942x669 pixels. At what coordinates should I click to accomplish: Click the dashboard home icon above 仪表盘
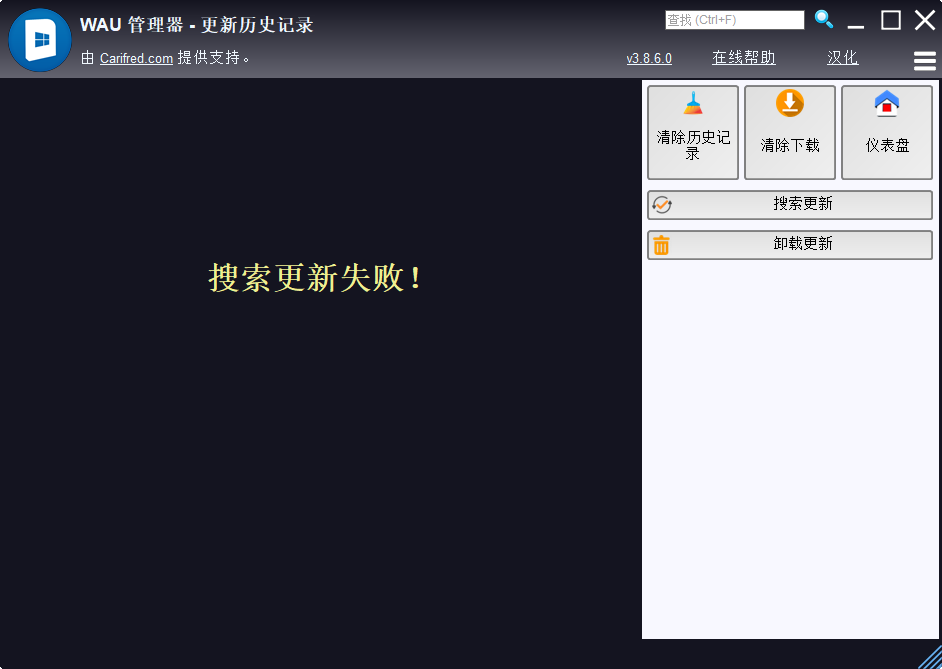[x=886, y=103]
